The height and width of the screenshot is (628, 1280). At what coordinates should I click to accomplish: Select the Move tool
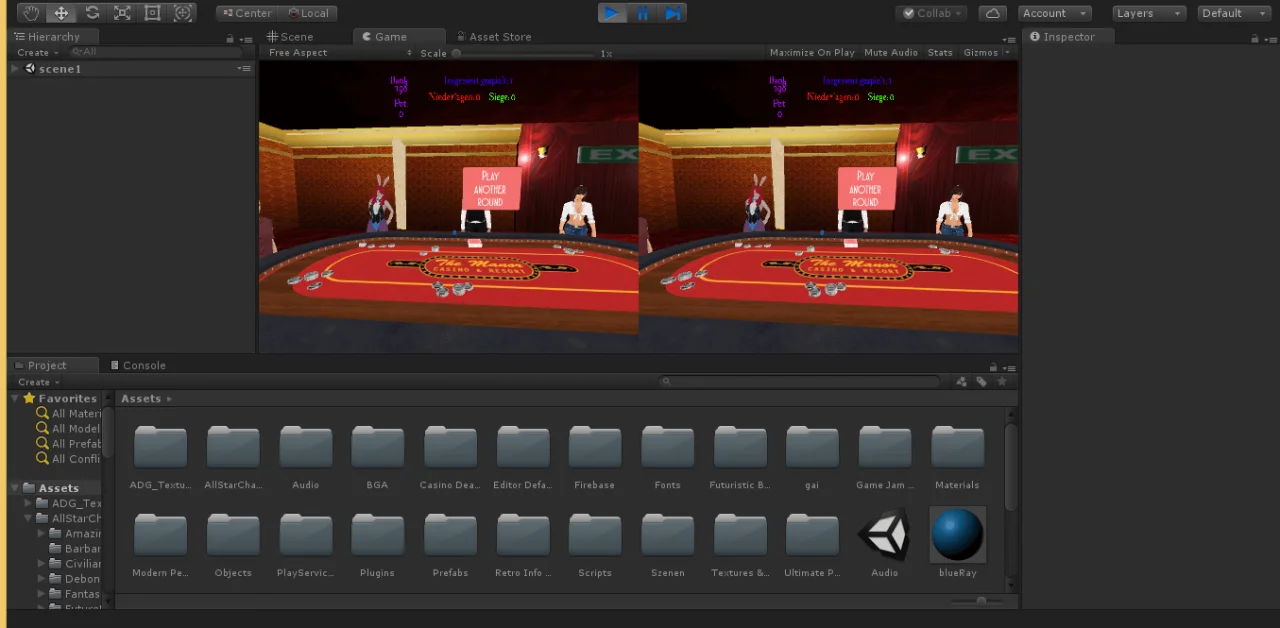pyautogui.click(x=61, y=13)
